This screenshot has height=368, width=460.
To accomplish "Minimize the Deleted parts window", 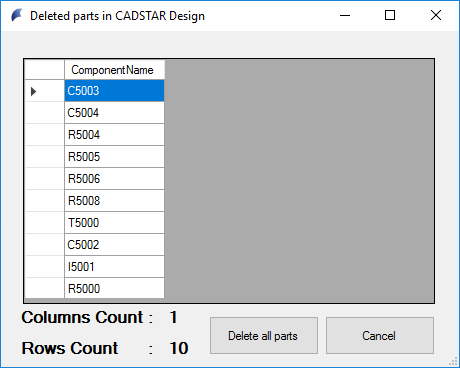I will click(345, 15).
